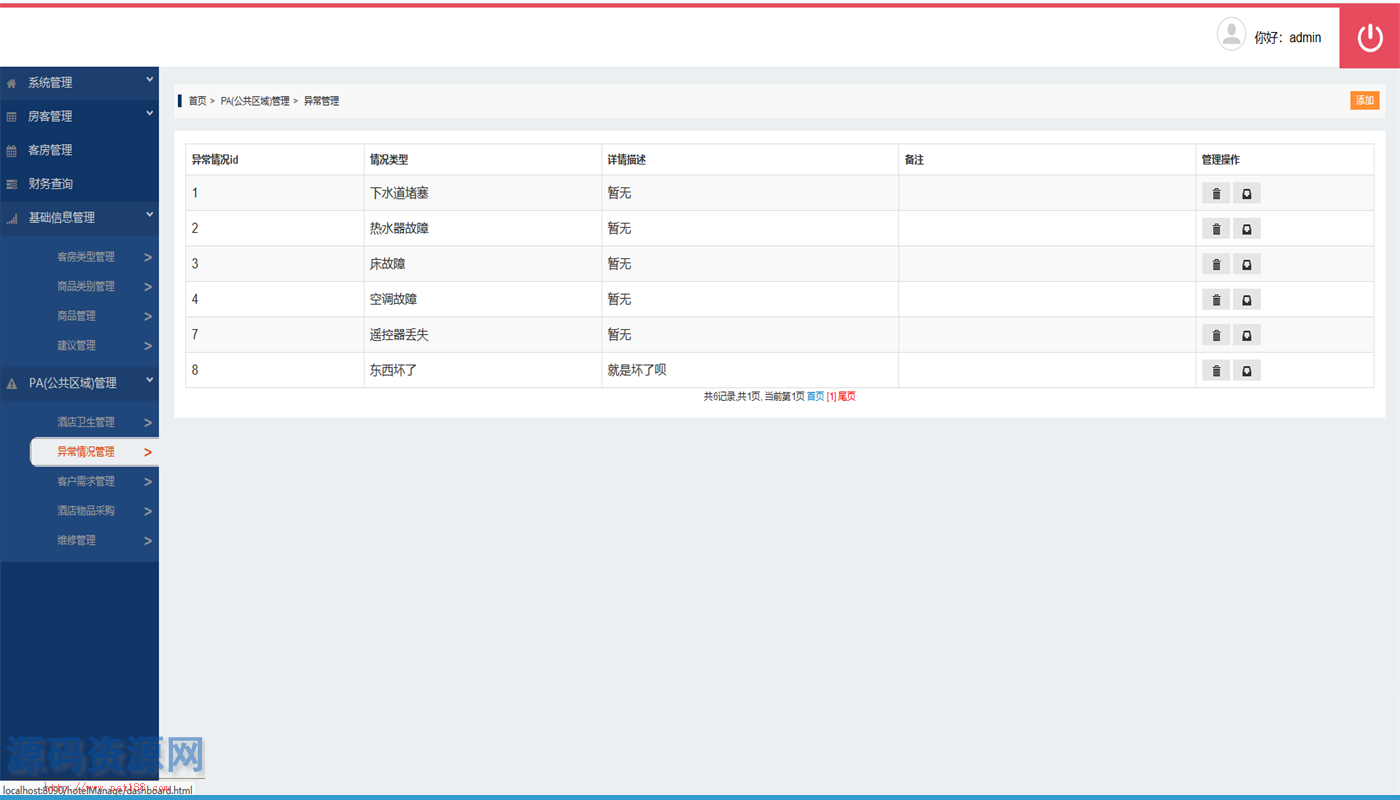Delete the 遥控器丢失 record via trash icon
The height and width of the screenshot is (800, 1400).
[x=1216, y=336]
